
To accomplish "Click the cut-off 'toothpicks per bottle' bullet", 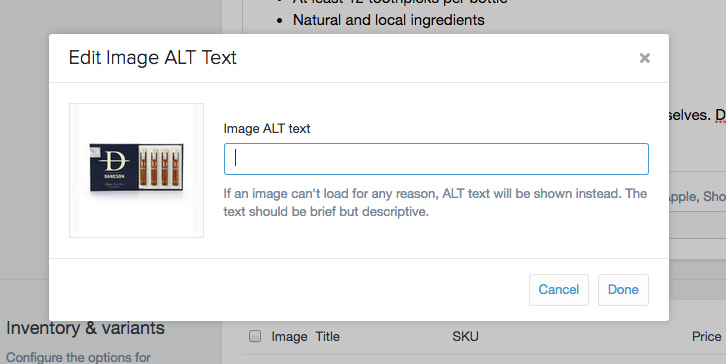I will (400, 2).
